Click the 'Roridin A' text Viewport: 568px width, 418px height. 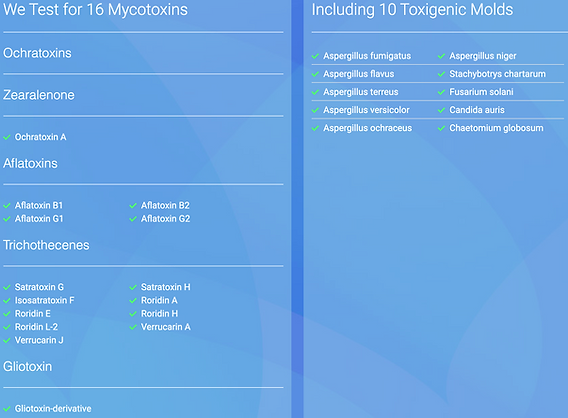click(159, 300)
